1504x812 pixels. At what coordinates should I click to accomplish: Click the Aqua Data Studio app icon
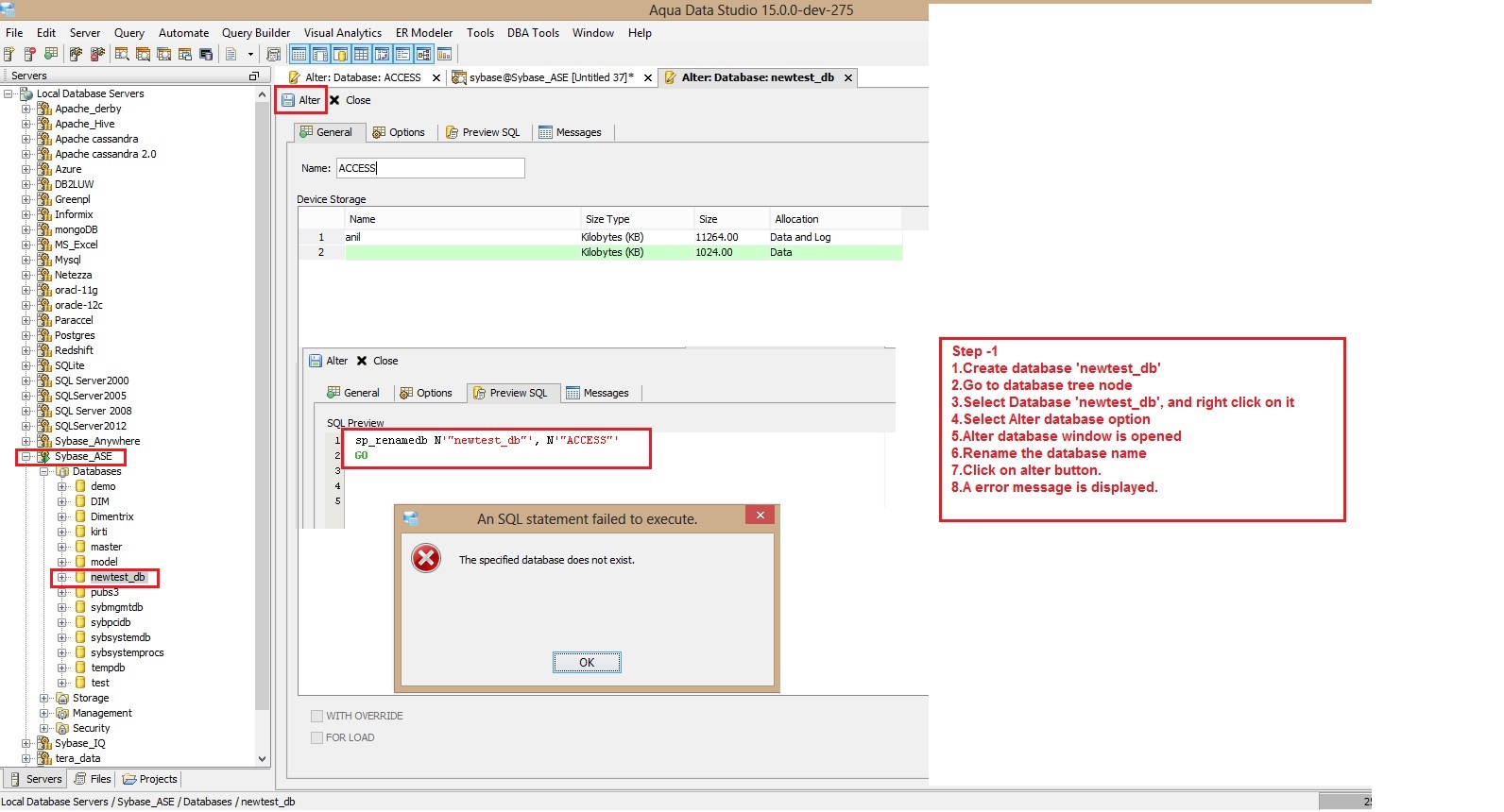(x=8, y=9)
